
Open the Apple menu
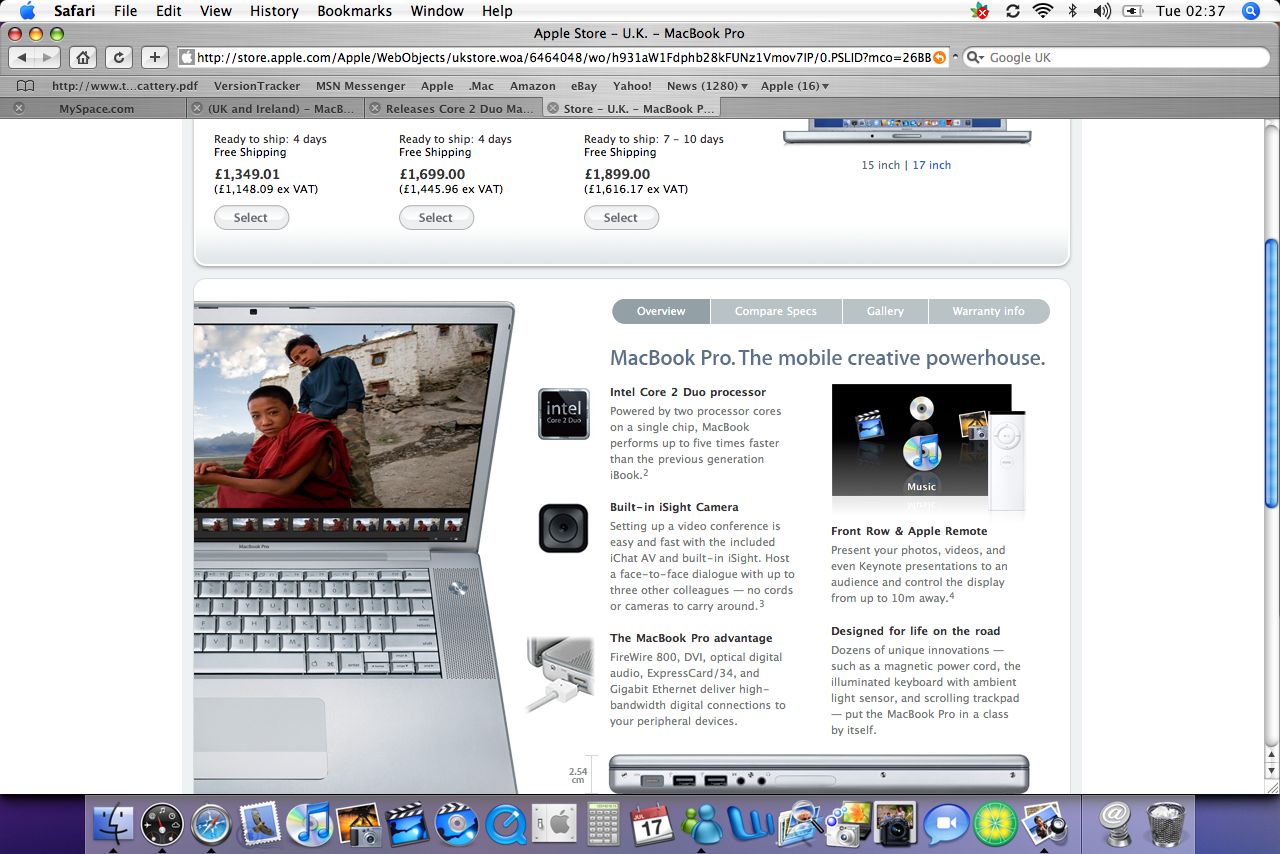tap(27, 11)
